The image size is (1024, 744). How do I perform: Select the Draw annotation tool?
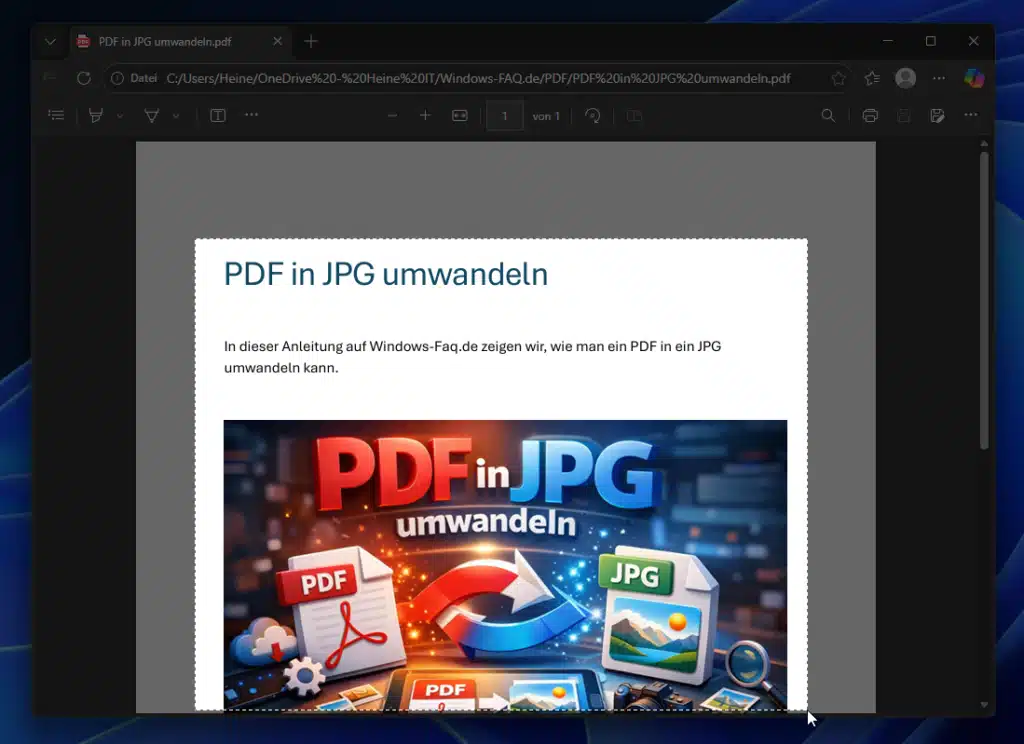[x=96, y=115]
